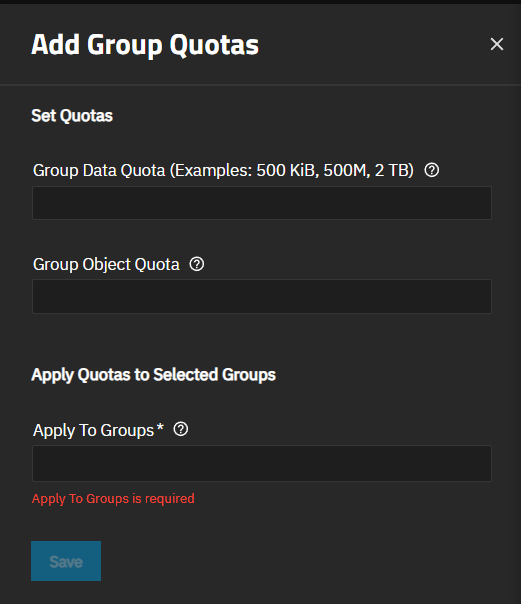Viewport: 521px width, 604px height.
Task: Click the 'Apply To Groups' label text
Action: [94, 430]
